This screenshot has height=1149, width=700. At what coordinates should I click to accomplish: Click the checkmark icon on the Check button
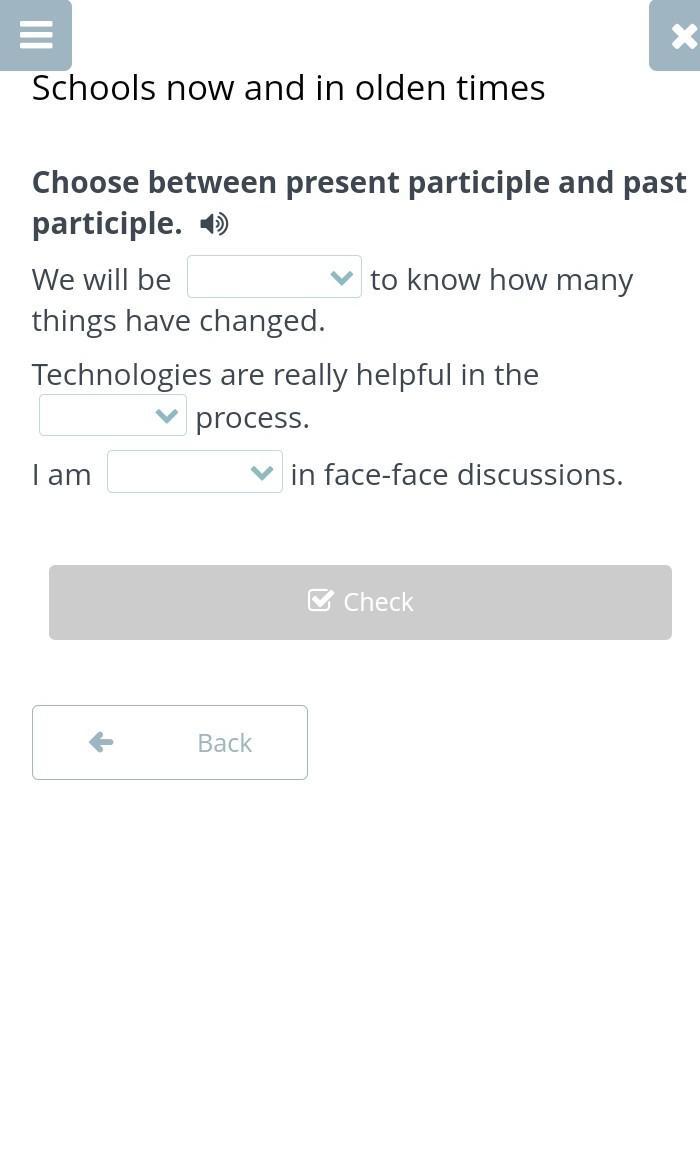tap(320, 600)
